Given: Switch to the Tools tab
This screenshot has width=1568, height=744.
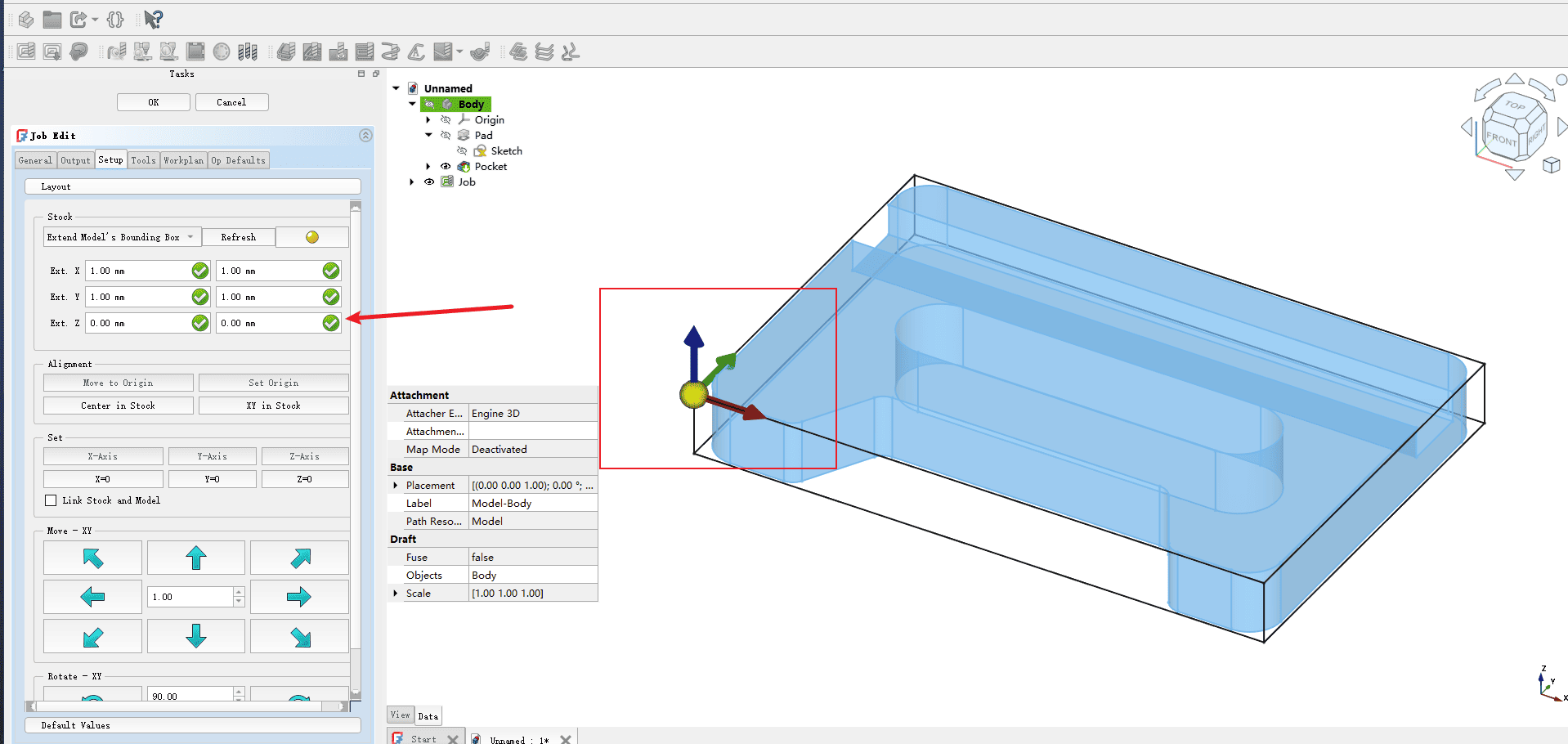Looking at the screenshot, I should click(x=143, y=160).
